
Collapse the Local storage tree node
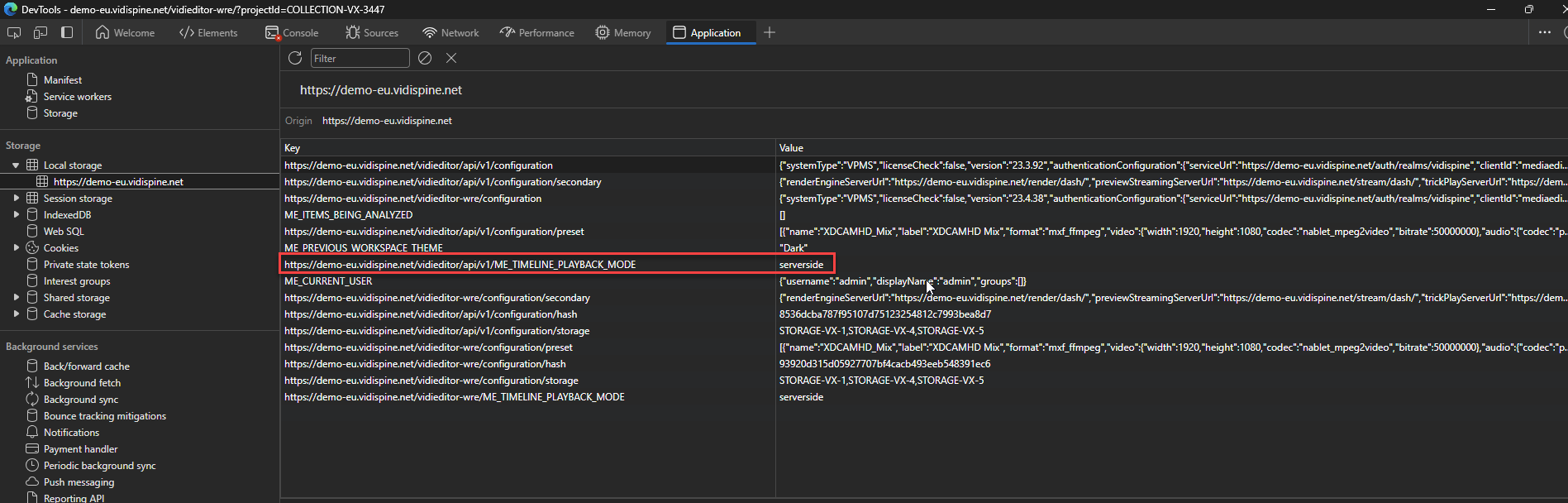click(x=16, y=165)
